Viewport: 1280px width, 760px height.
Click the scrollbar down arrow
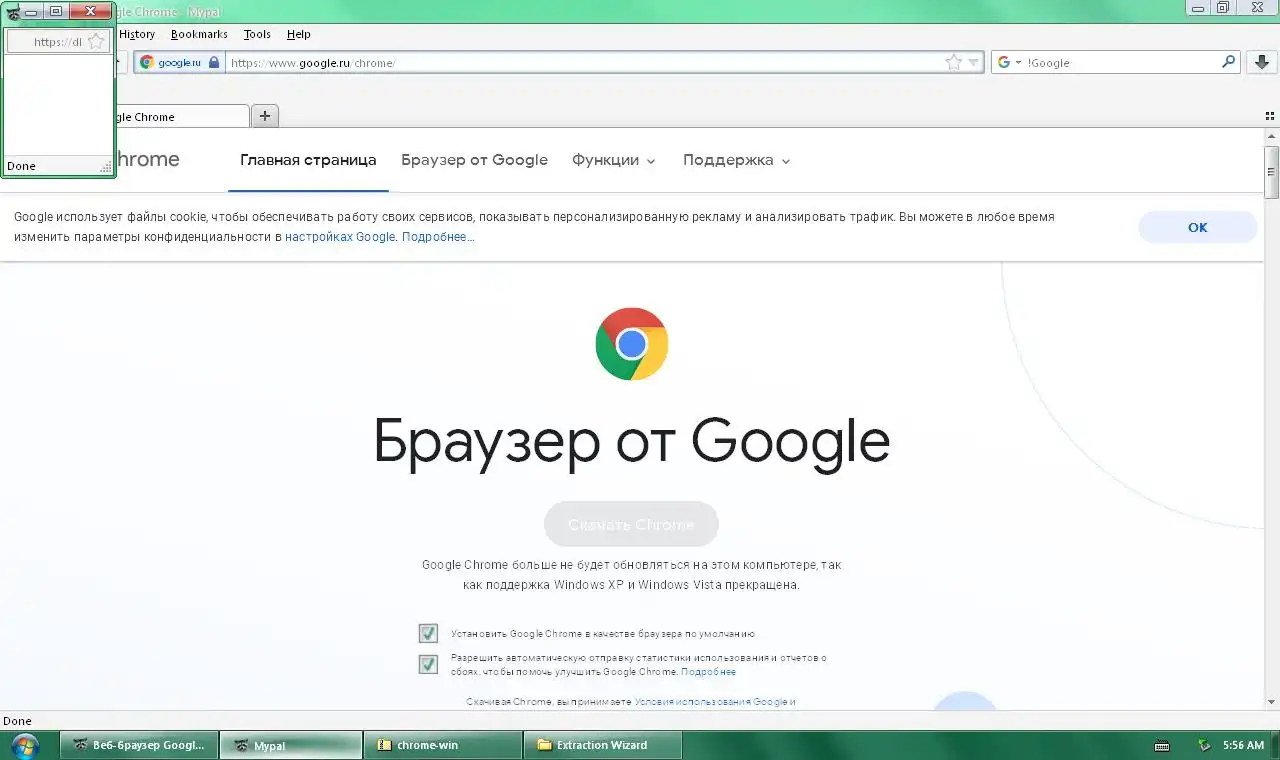[1271, 702]
